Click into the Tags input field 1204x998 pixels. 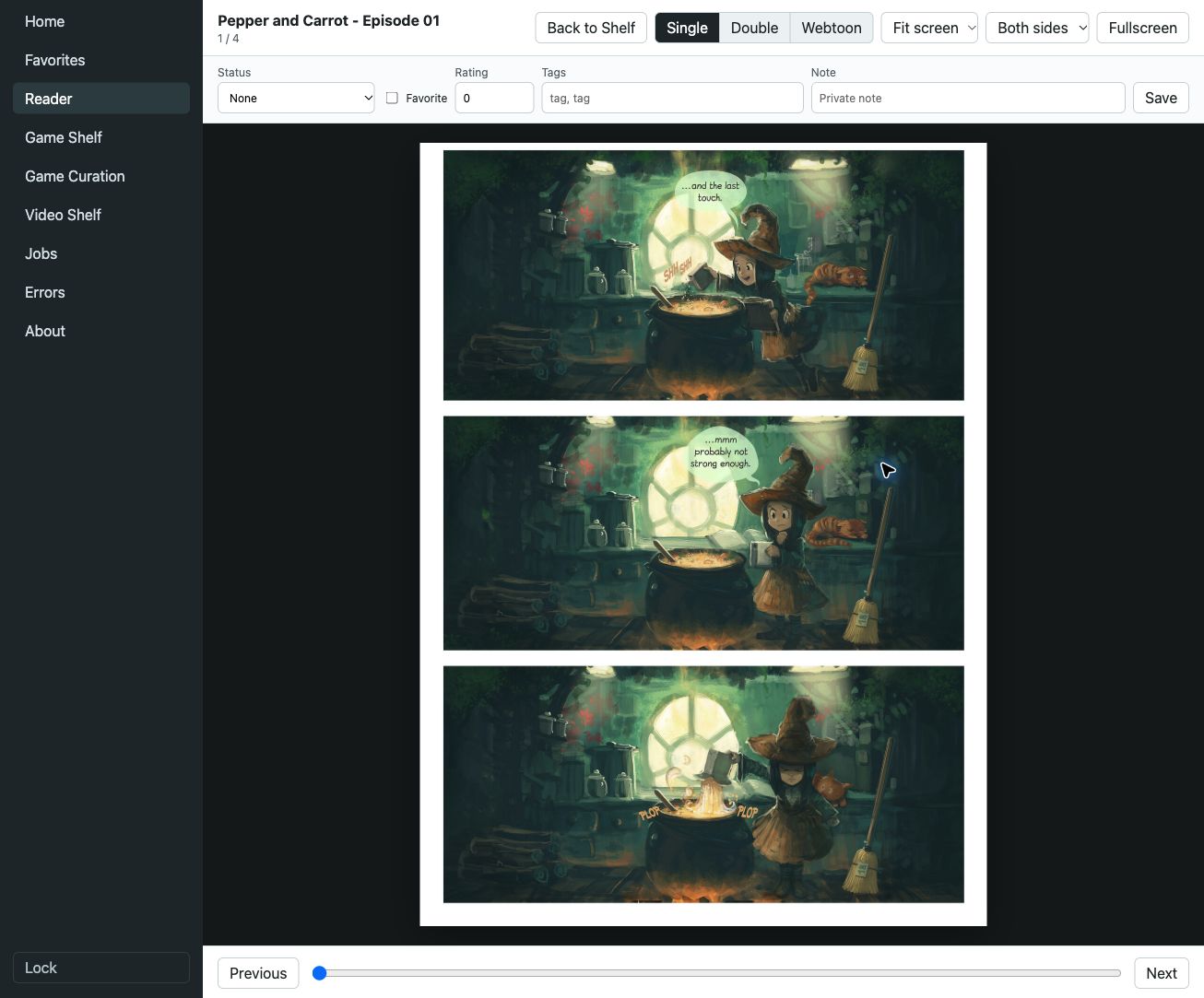coord(672,98)
